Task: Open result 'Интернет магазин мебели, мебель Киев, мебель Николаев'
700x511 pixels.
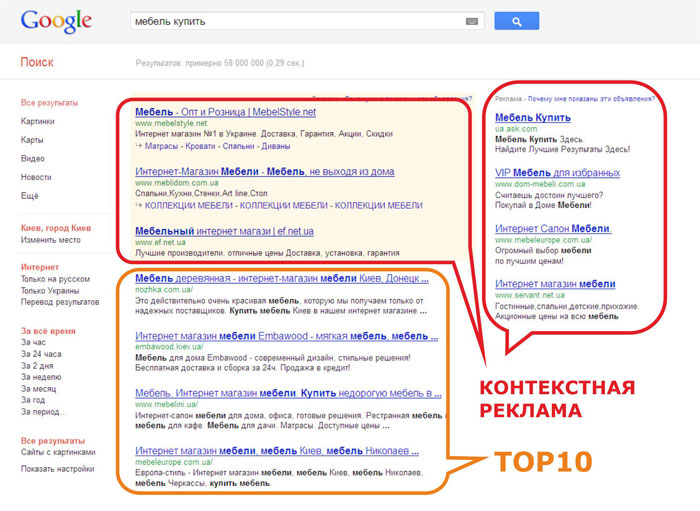Action: (277, 451)
